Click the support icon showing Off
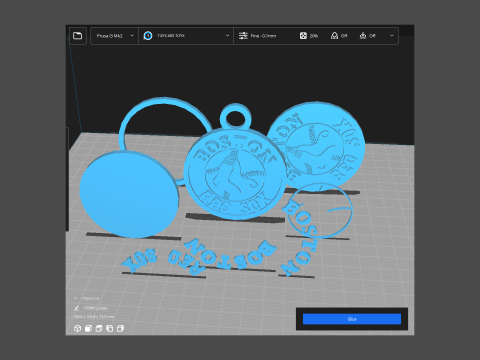Viewport: 480px width, 360px height. tap(334, 36)
